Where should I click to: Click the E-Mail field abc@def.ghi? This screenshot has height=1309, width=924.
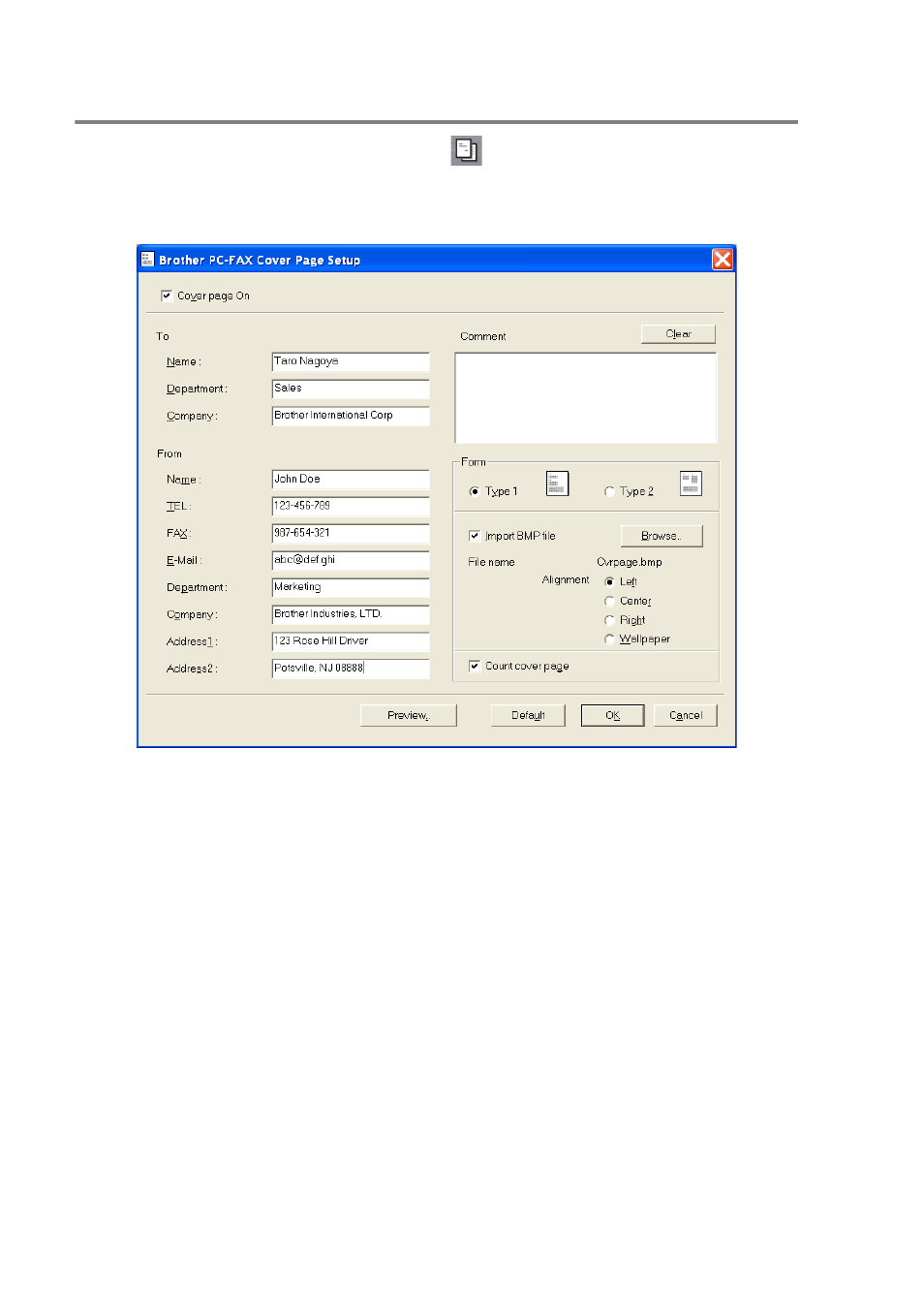tap(351, 560)
